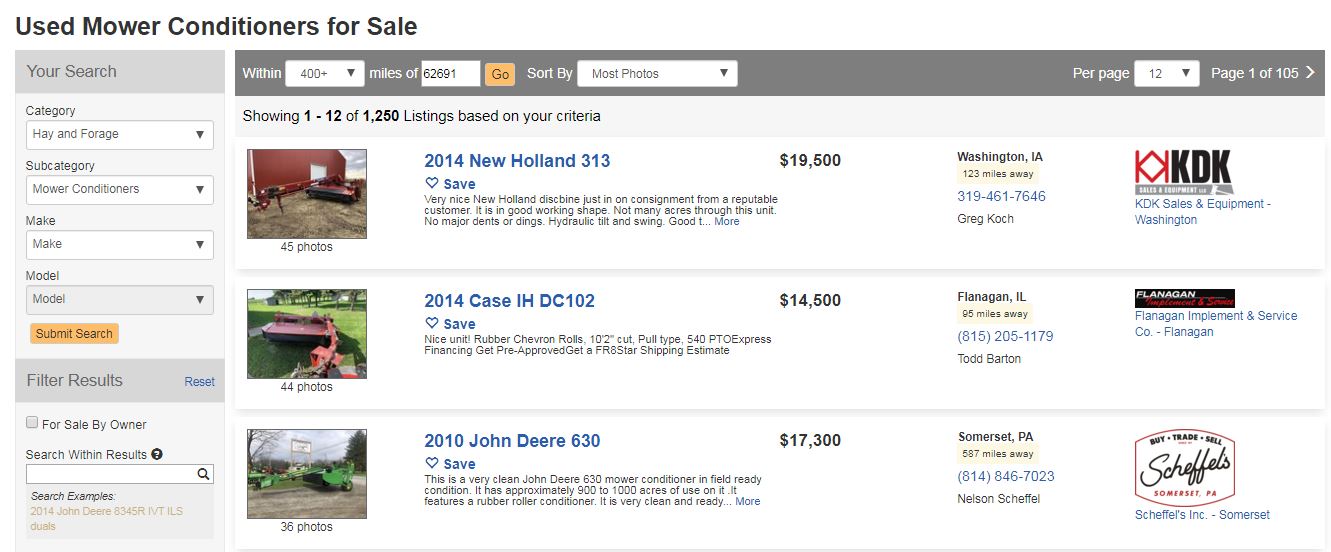Open the Sort By Most Photos dropdown
Screen dimensions: 1331x552
(x=657, y=73)
